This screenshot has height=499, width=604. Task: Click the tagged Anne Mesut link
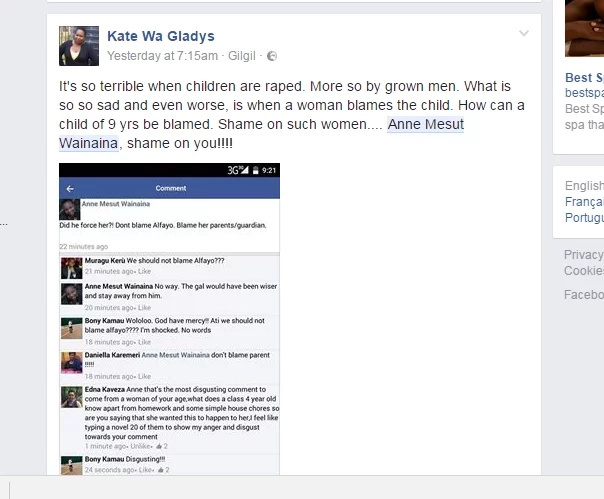[426, 124]
